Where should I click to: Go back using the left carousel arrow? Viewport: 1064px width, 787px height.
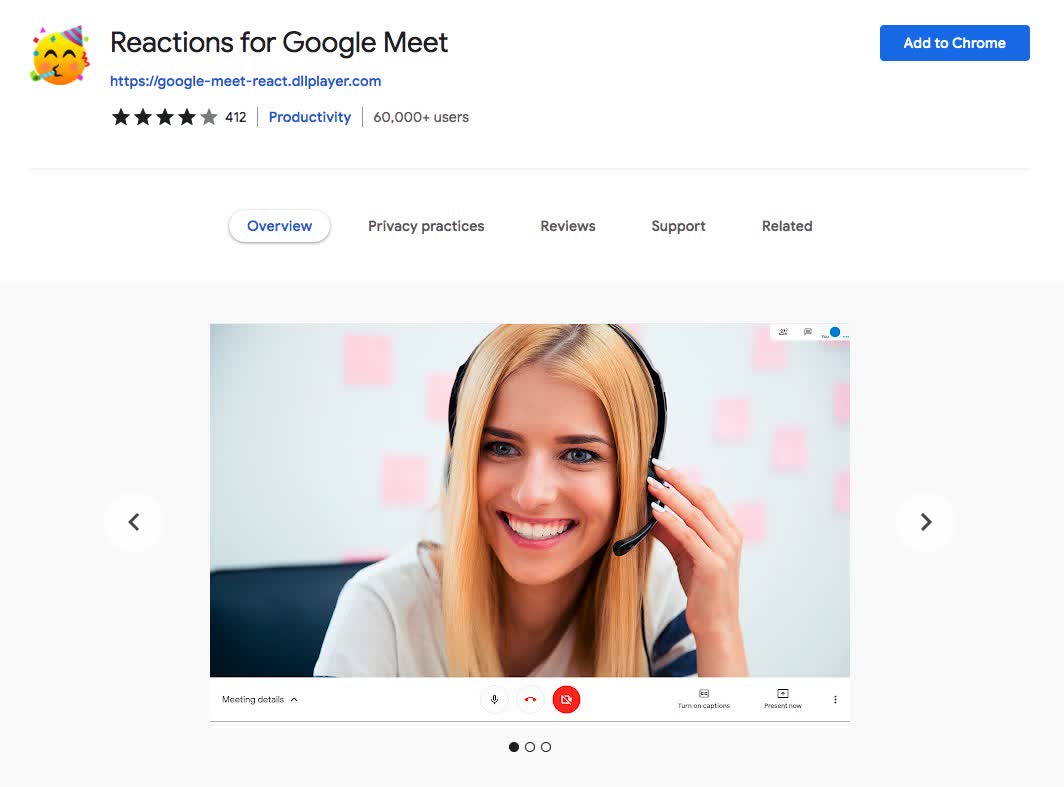pos(134,521)
